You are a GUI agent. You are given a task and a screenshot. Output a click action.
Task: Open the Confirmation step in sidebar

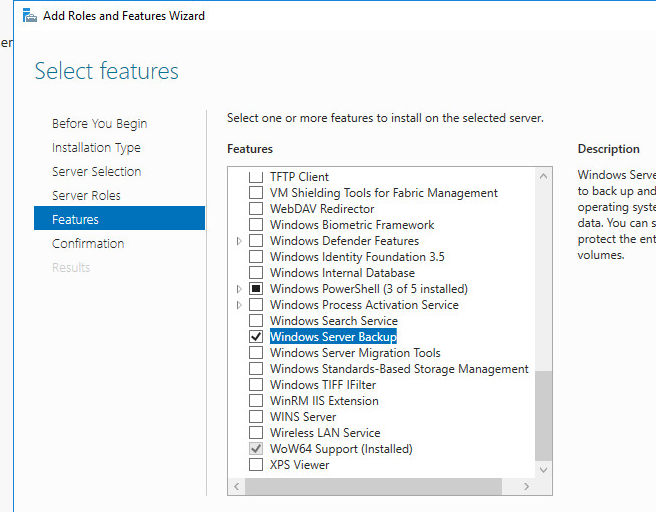coord(88,243)
